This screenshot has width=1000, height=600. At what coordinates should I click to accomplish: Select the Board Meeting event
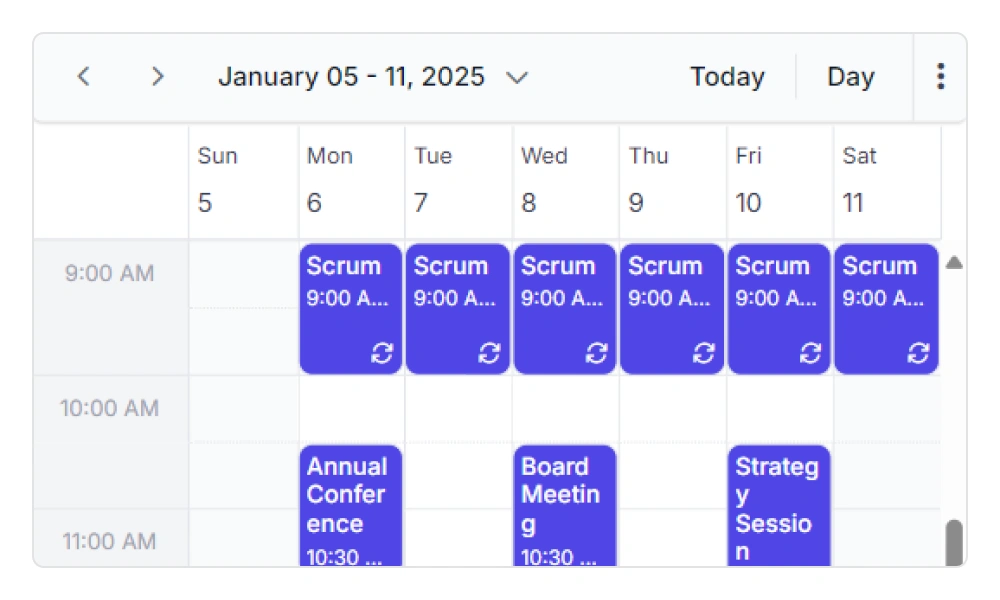pyautogui.click(x=564, y=500)
